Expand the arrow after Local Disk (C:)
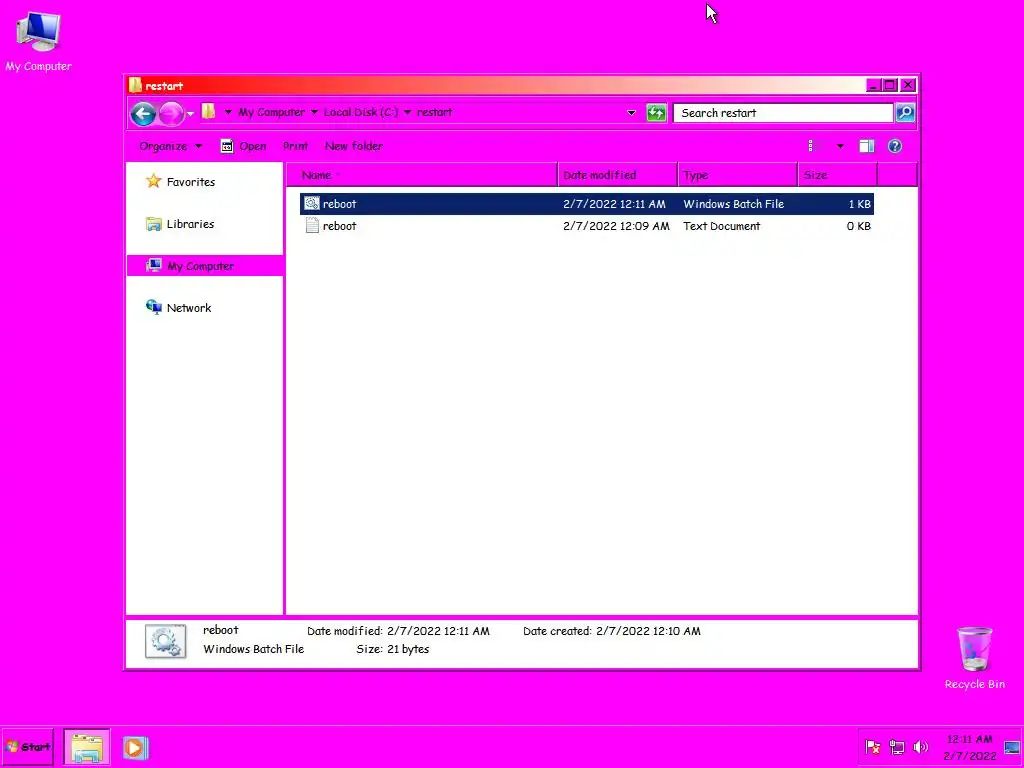This screenshot has height=768, width=1024. click(x=408, y=112)
